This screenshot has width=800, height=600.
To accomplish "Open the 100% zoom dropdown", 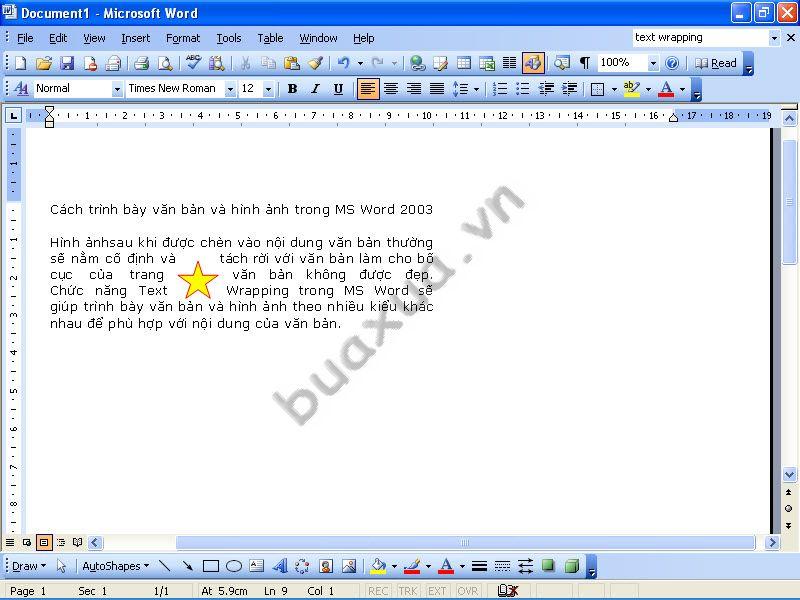I will pos(653,63).
